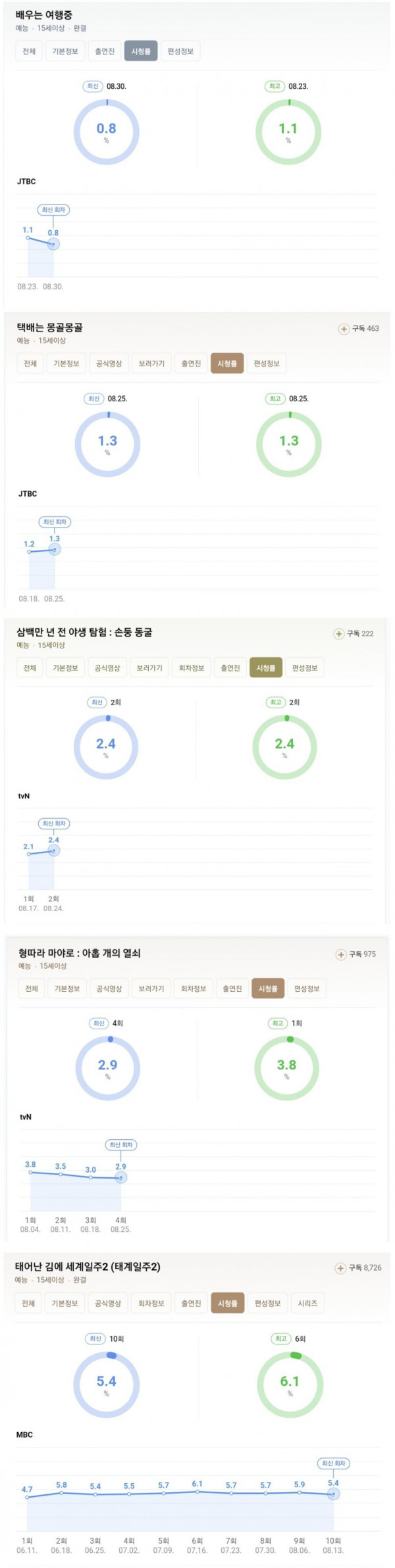
Task: Open 시리즈 tab under 태어난 김에 세계일주2
Action: coord(307,1304)
